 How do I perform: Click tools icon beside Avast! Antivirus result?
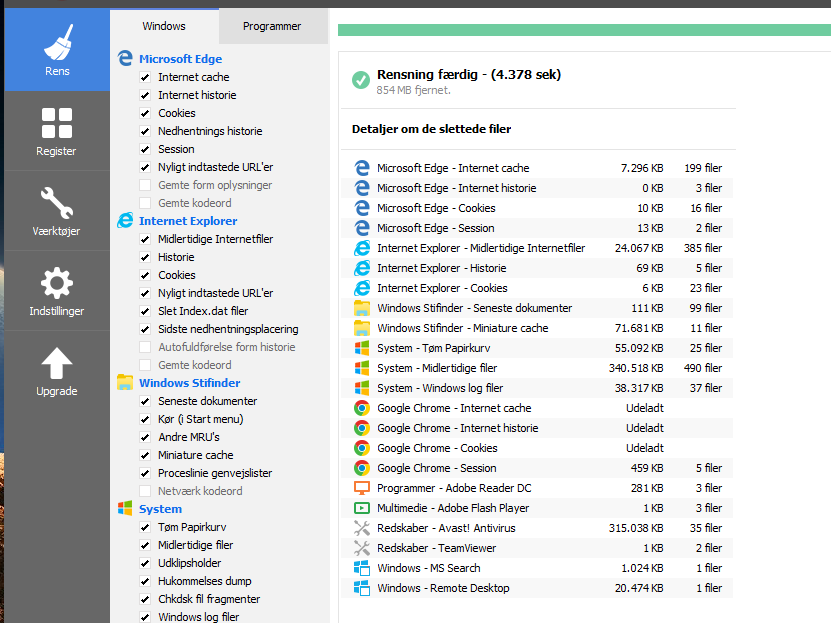(362, 528)
